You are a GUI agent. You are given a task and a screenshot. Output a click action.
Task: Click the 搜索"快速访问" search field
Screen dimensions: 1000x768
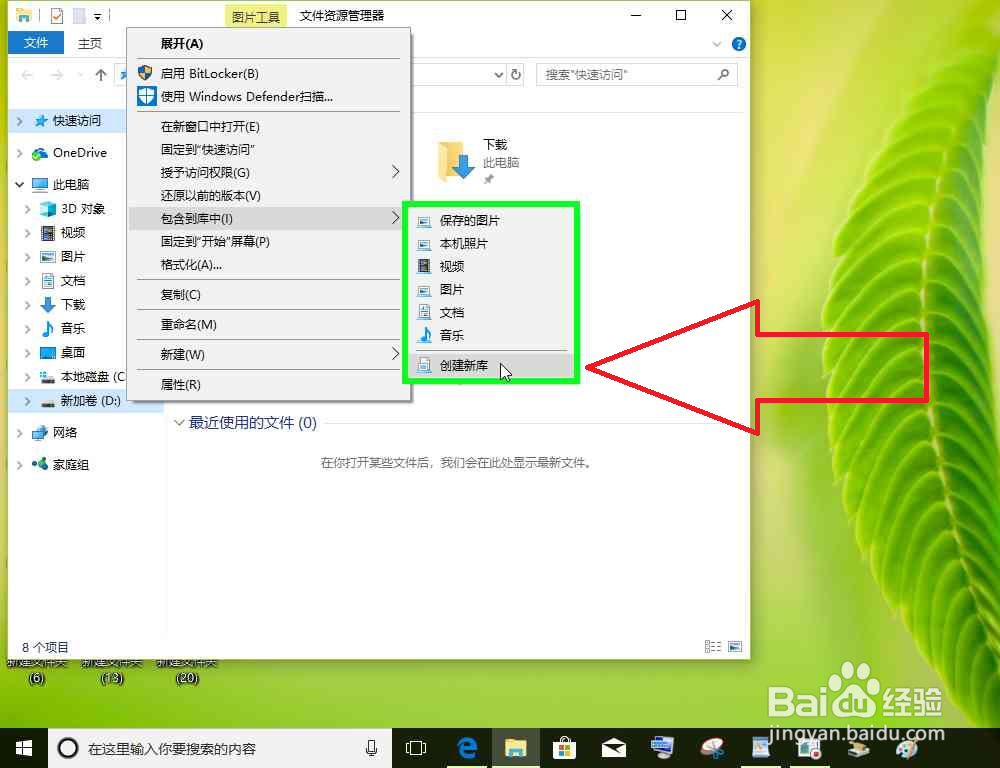coord(636,75)
